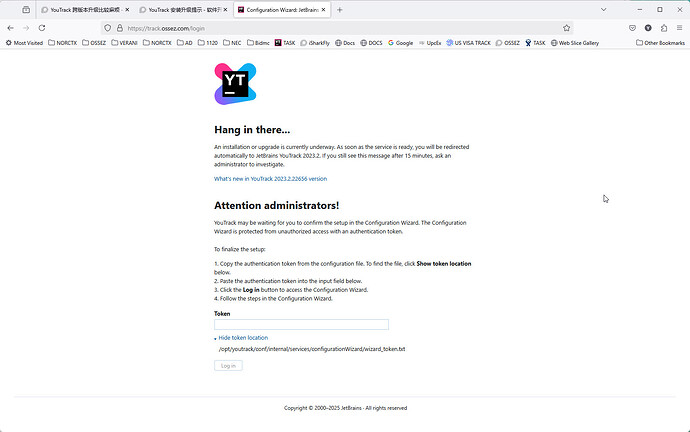Open the Other Bookmarks folder
Viewport: 690px width, 432px height.
(x=661, y=43)
